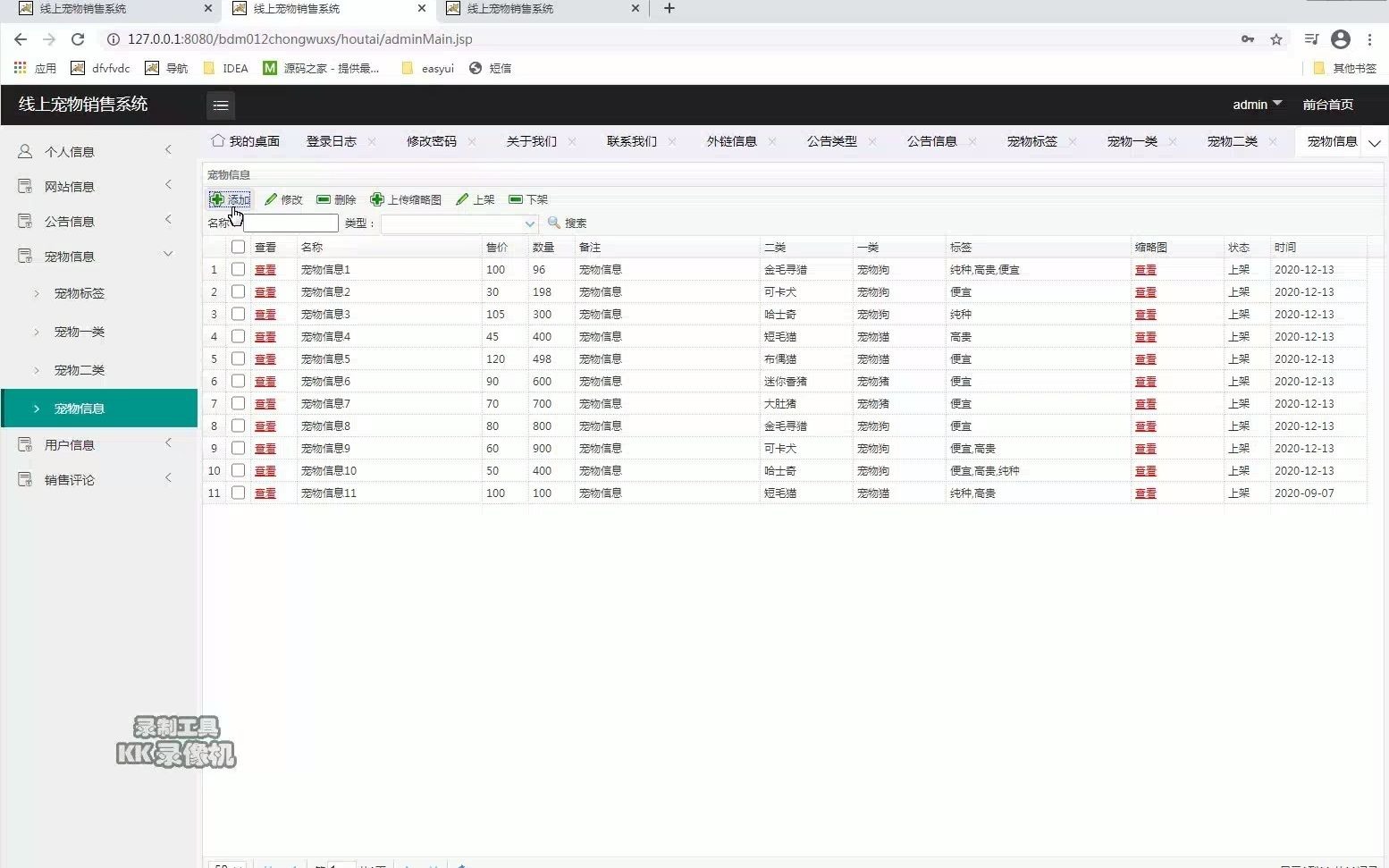Switch to the 宠物二类 tab

[x=1233, y=141]
